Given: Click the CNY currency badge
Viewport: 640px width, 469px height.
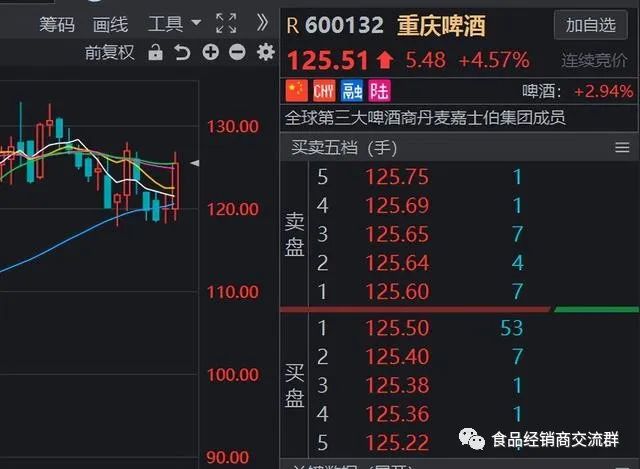Looking at the screenshot, I should (x=324, y=91).
